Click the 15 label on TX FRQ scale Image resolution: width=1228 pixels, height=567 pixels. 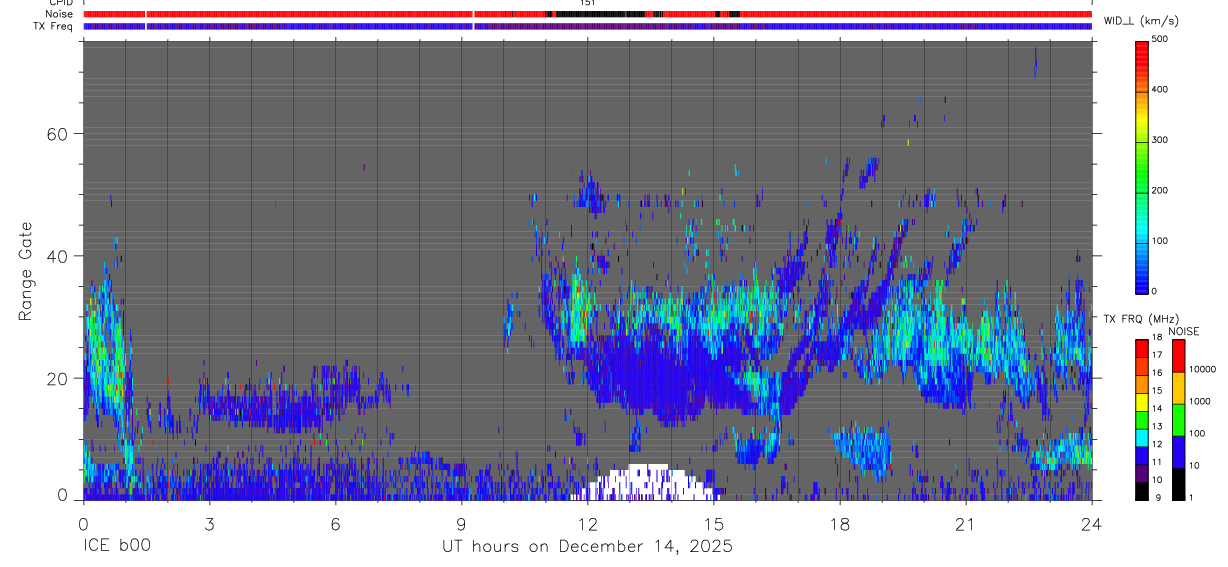[x=1157, y=391]
